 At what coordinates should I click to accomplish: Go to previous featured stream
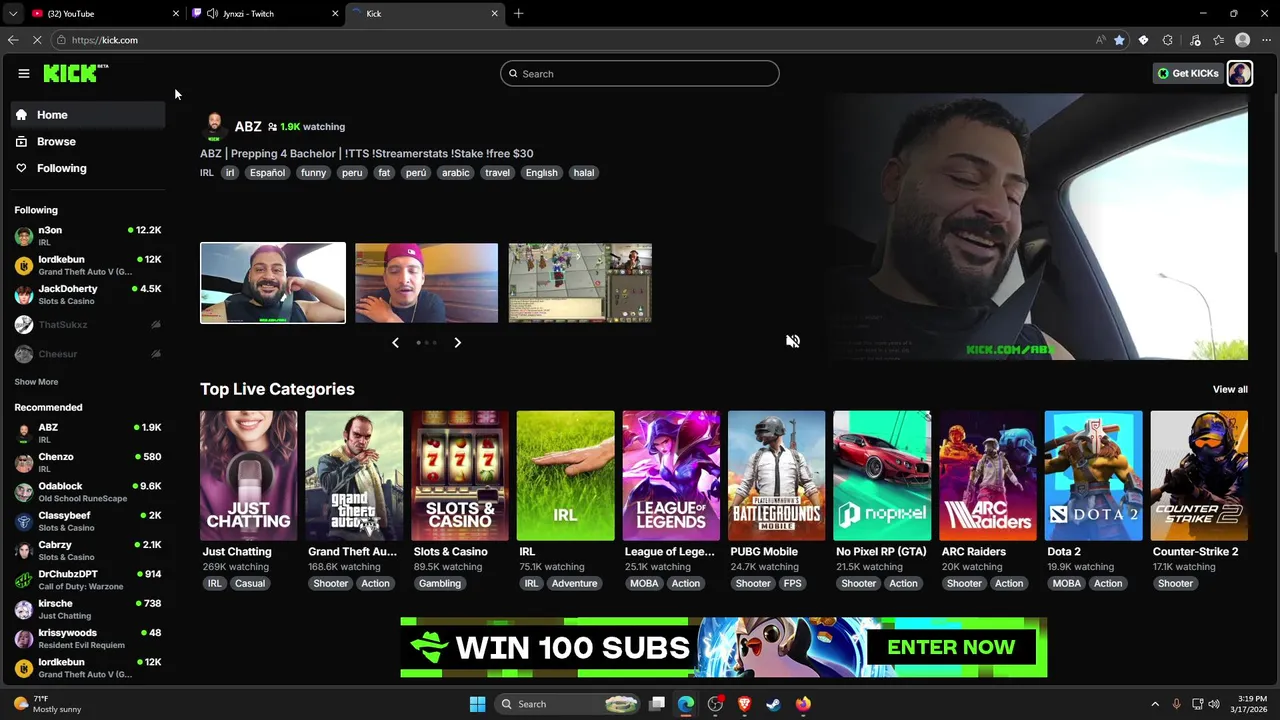(x=395, y=342)
